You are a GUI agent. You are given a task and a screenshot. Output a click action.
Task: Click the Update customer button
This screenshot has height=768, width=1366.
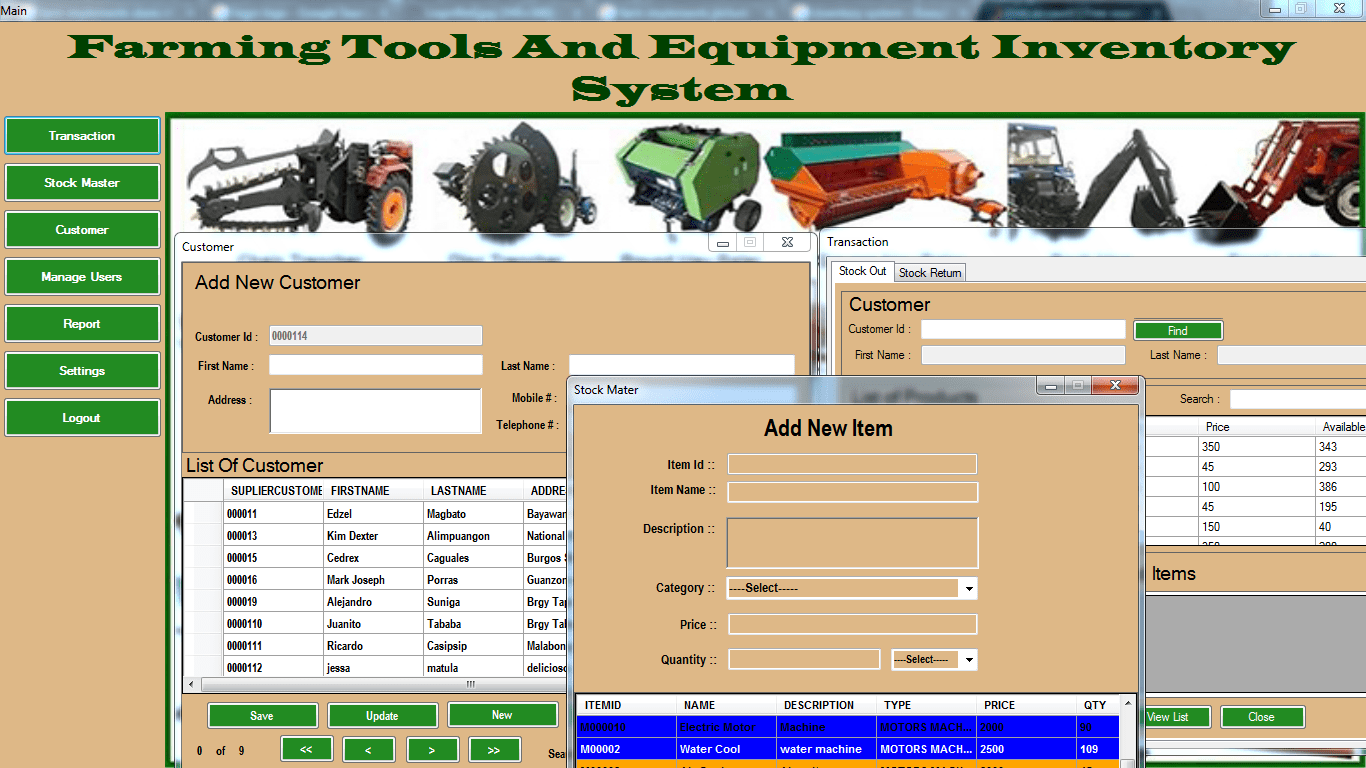click(383, 715)
